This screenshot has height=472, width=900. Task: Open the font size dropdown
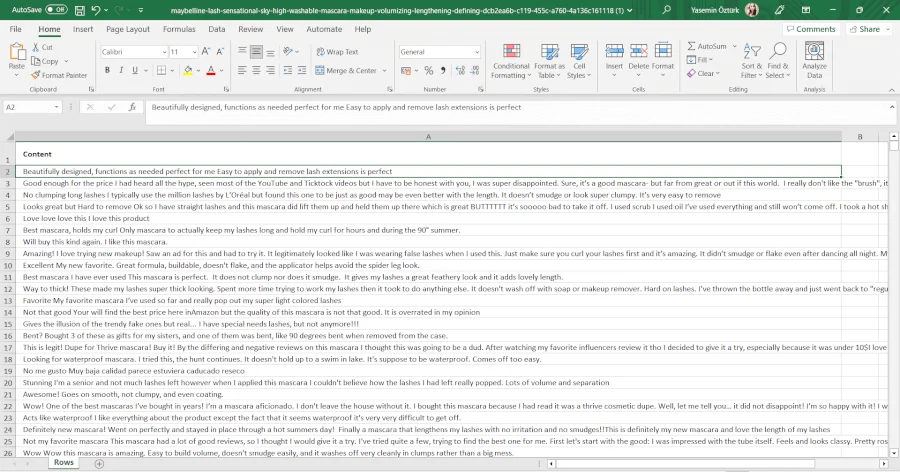(x=194, y=52)
